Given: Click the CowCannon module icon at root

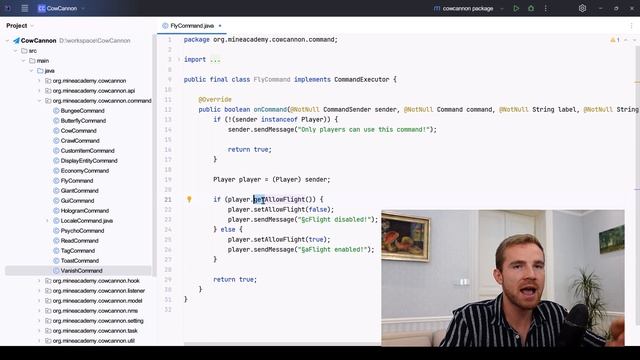Looking at the screenshot, I should click(16, 41).
